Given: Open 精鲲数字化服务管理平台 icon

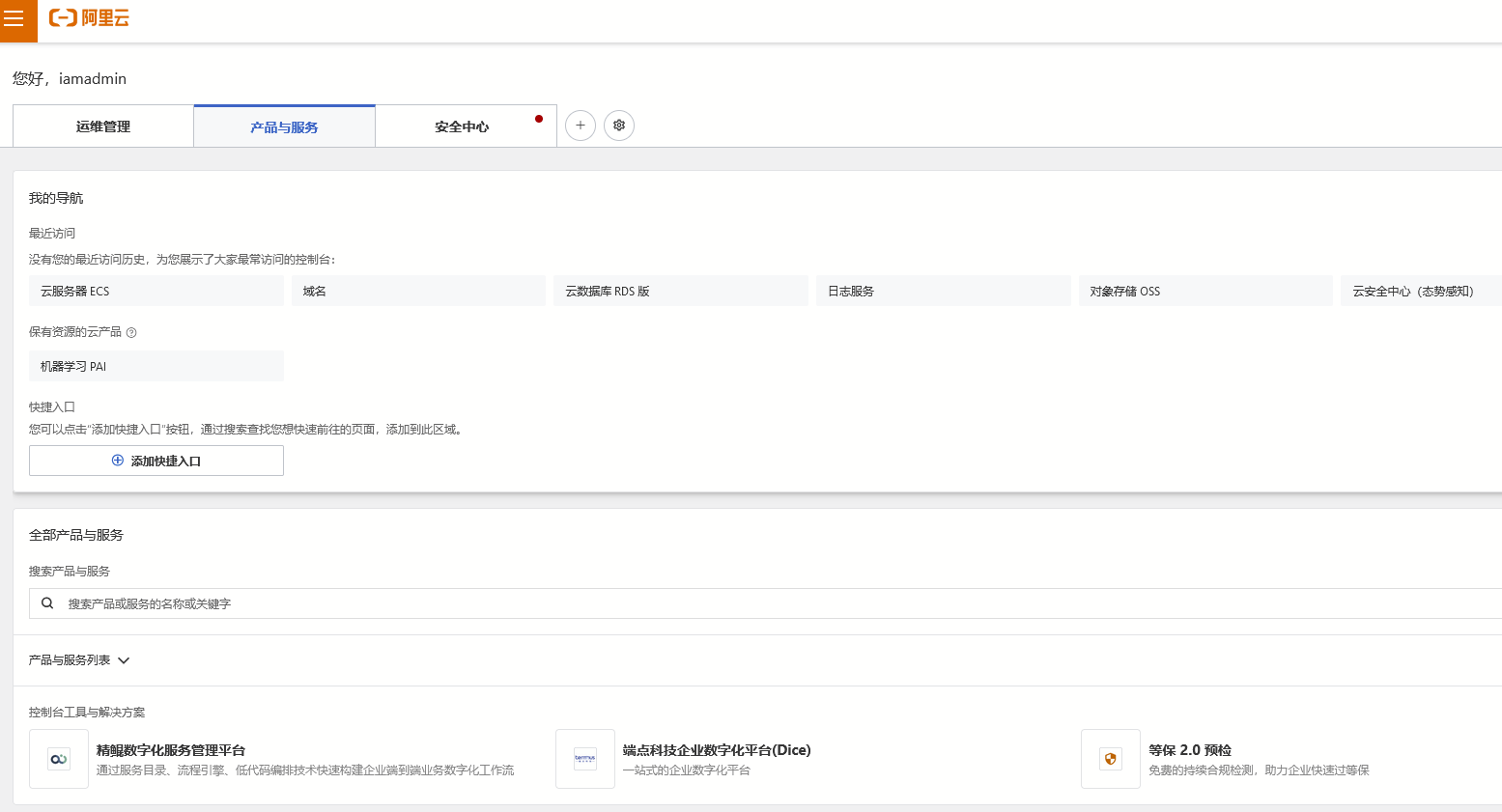Looking at the screenshot, I should click(59, 759).
